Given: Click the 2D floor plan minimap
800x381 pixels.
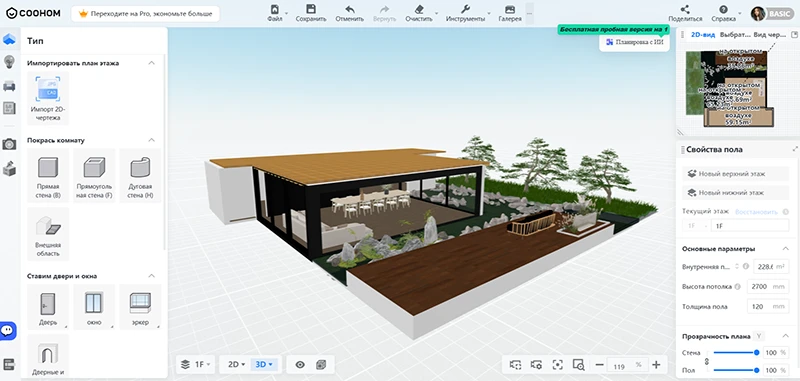Looking at the screenshot, I should pos(730,89).
